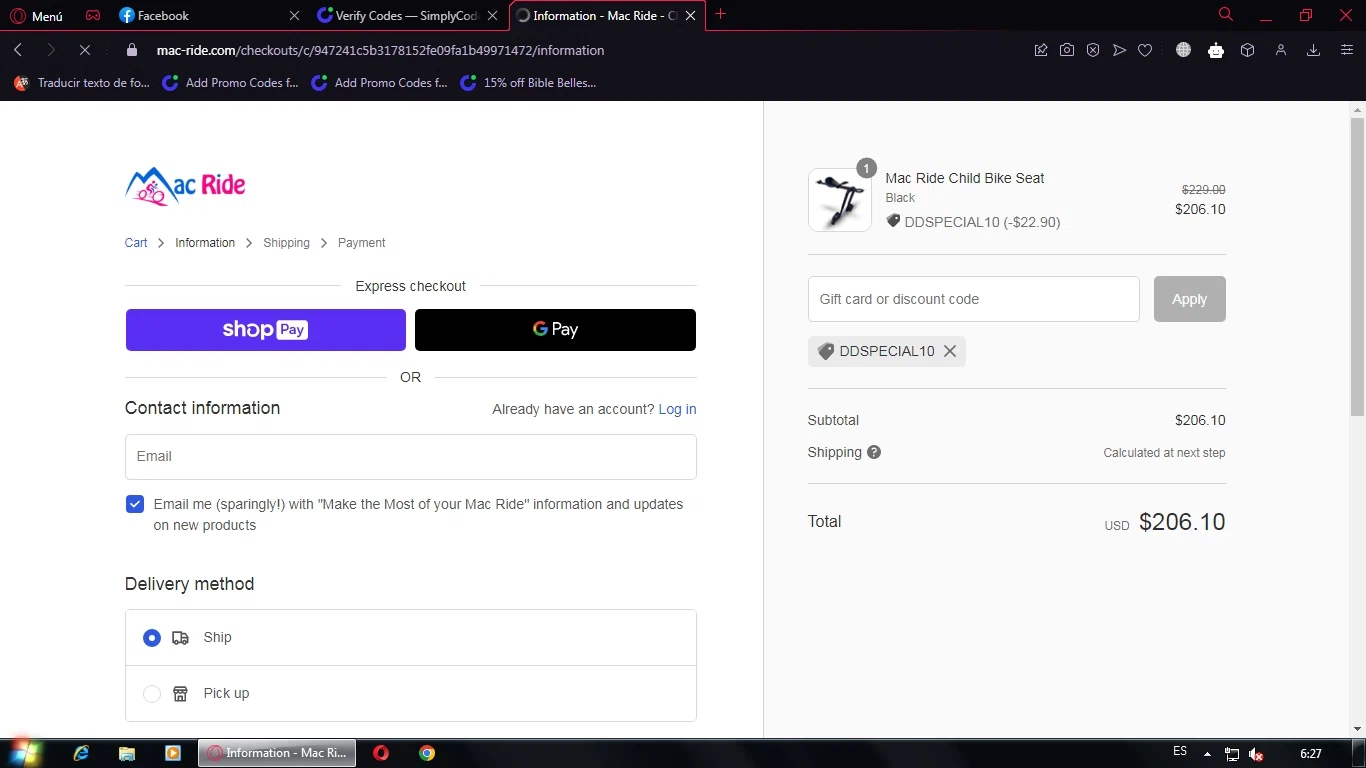
Task: Open the 'Traducir texto de fo...' bookmark
Action: click(82, 83)
